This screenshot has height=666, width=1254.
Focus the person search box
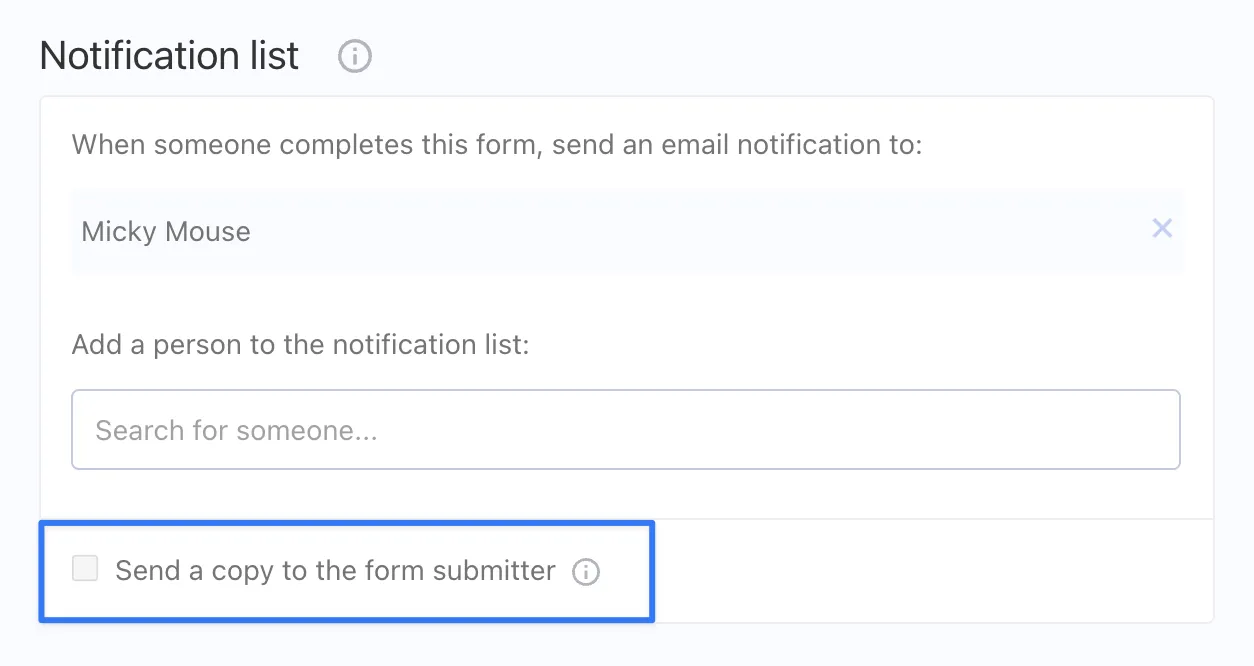pos(625,430)
